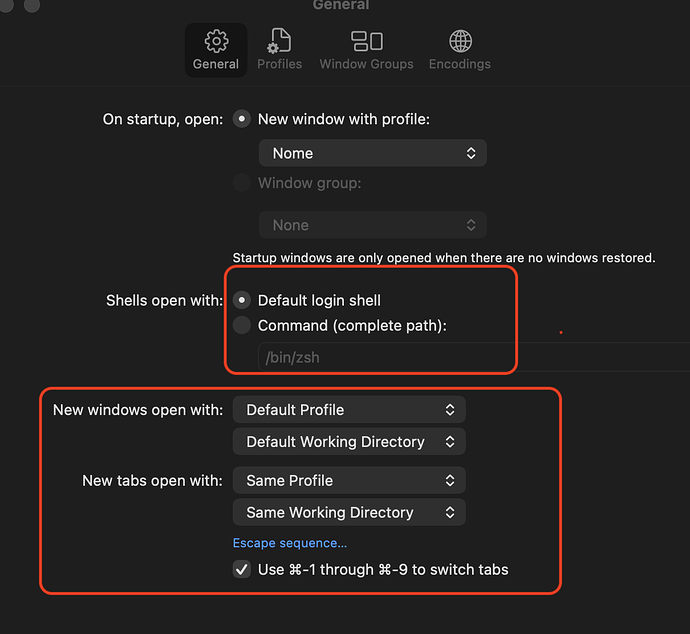Toggle the ⌘-1 through ⌘-9 tab switching checkbox
Image resolution: width=690 pixels, height=634 pixels.
(242, 569)
